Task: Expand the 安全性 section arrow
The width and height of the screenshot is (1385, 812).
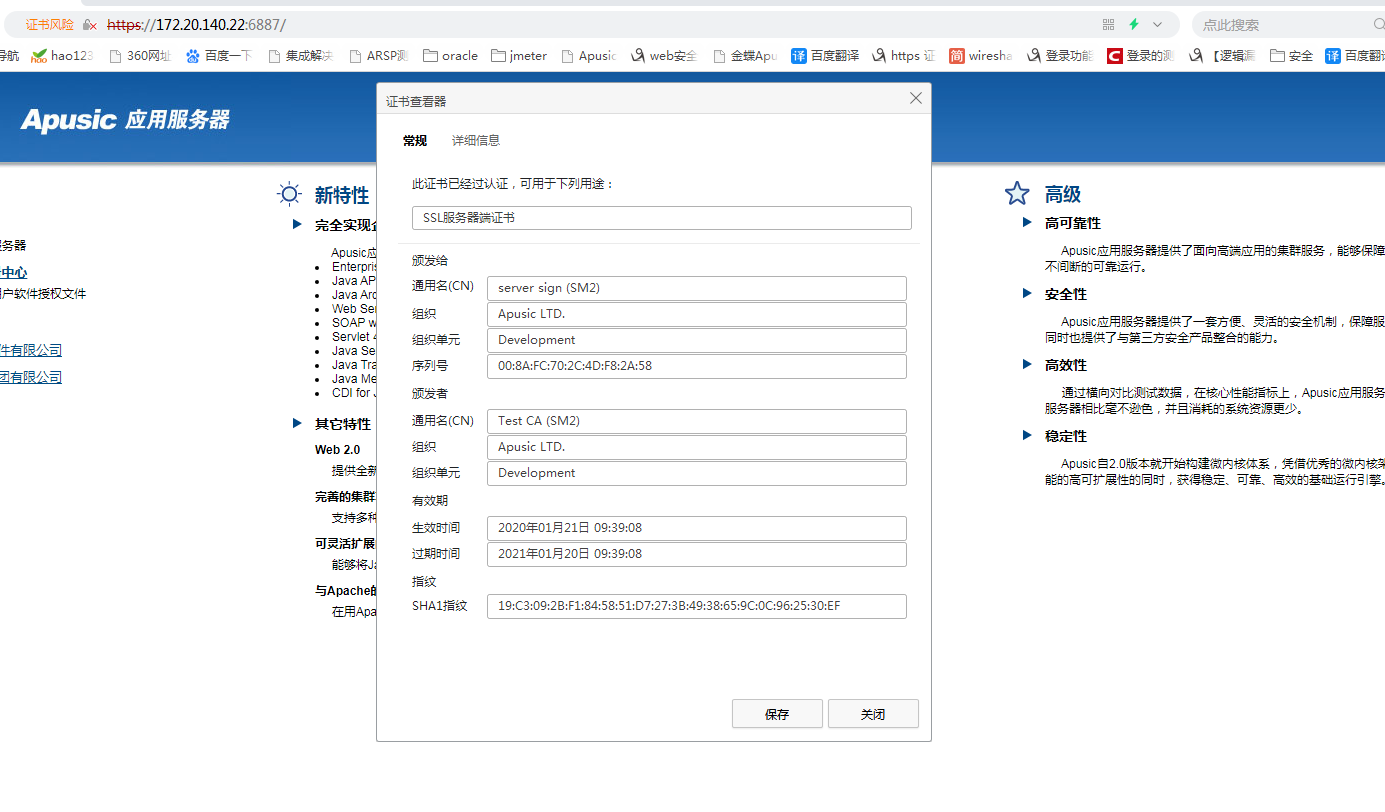Action: tap(1027, 294)
